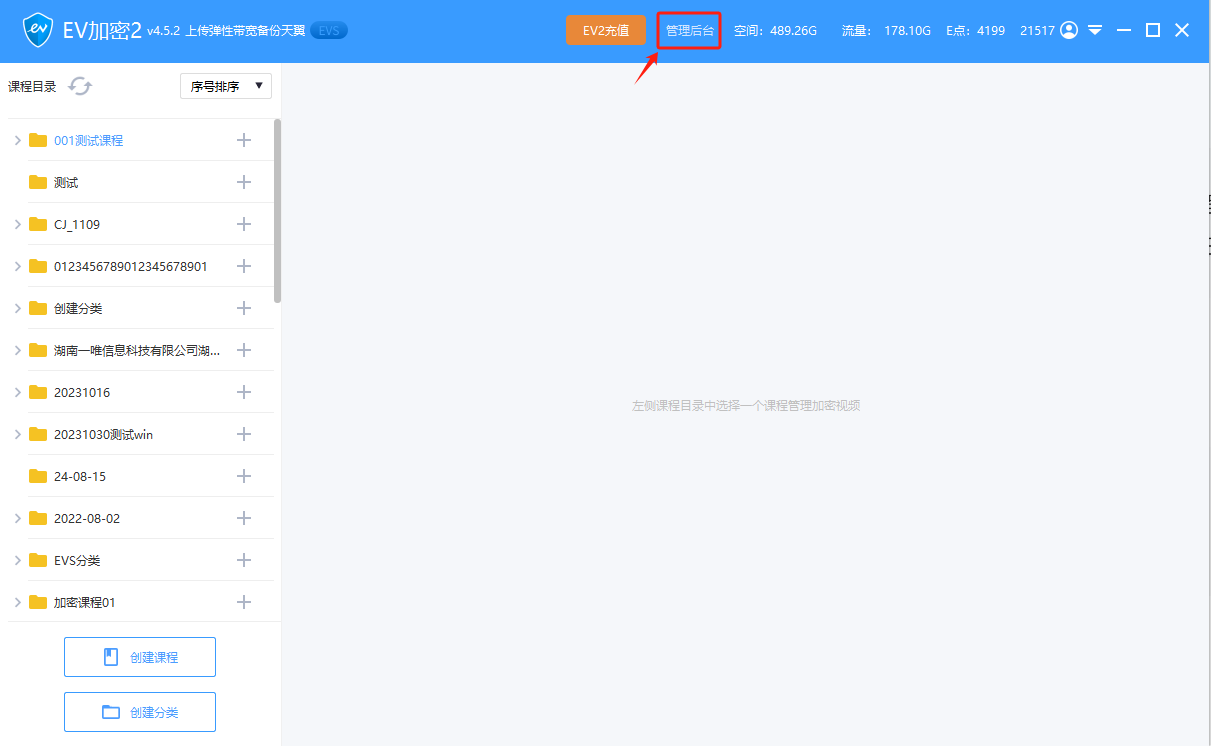Click the 创建分类 button
The image size is (1211, 746).
tap(140, 712)
